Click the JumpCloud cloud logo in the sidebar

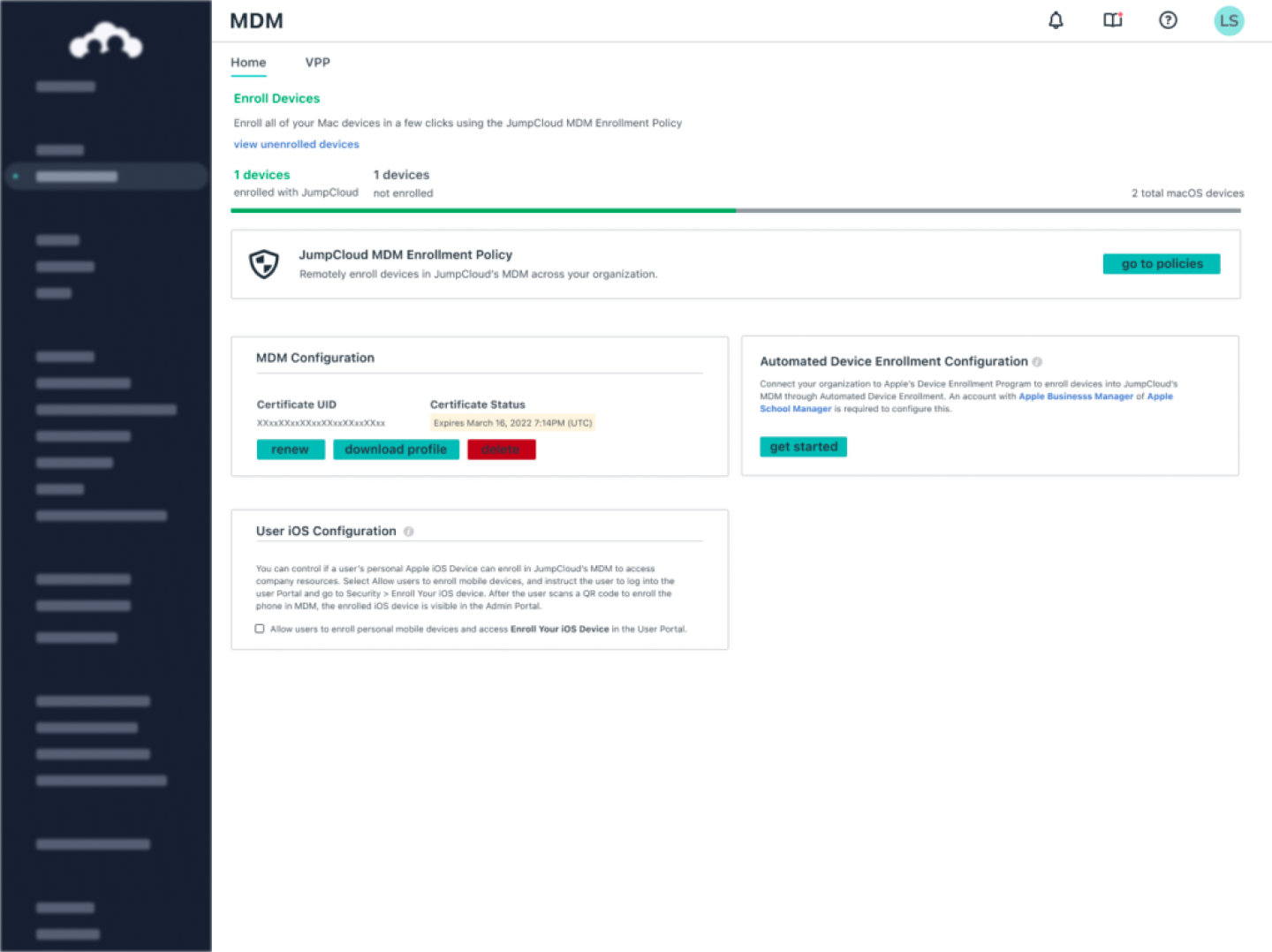(x=104, y=40)
